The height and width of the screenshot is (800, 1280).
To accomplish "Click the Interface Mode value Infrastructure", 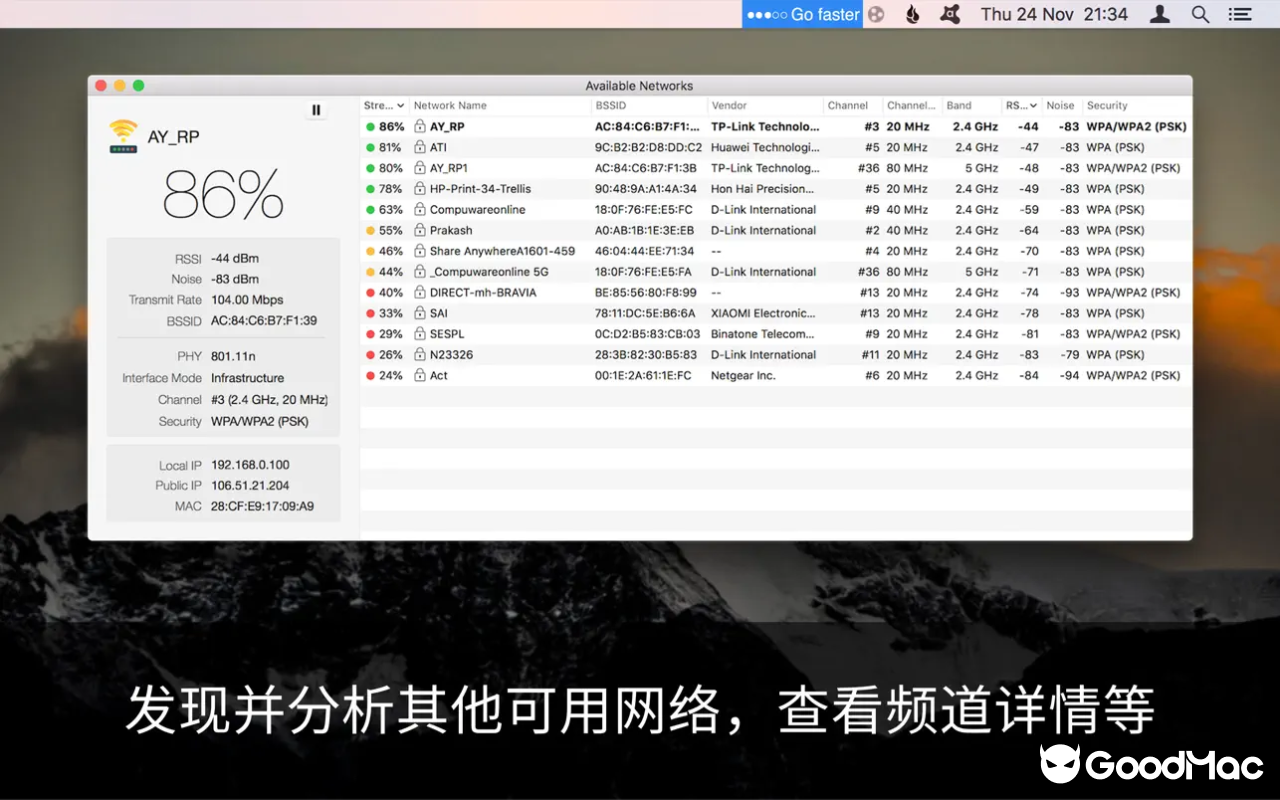I will pos(247,378).
